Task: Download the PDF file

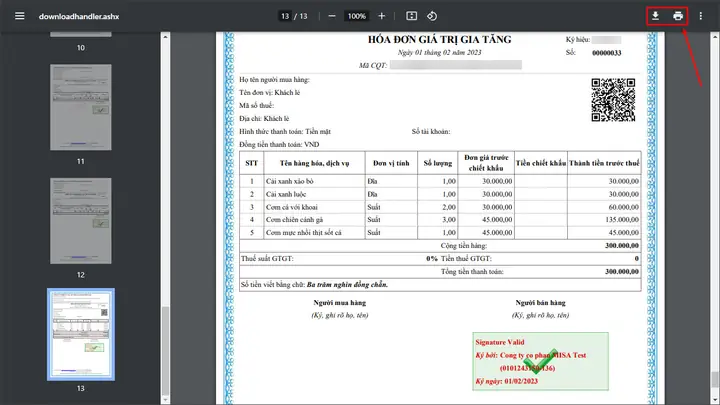Action: click(655, 16)
